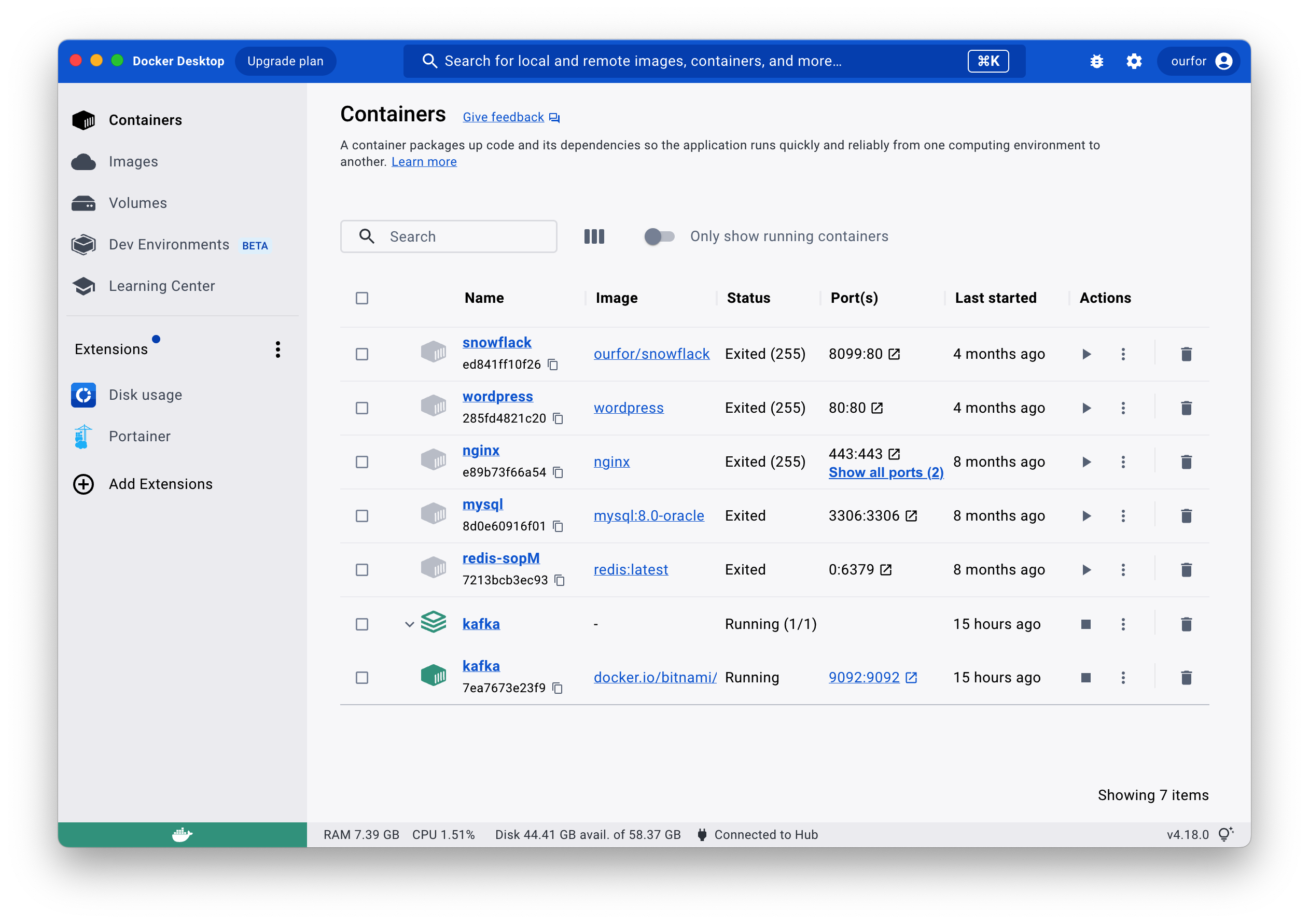Screen dimensions: 1309x924
Task: Check the kafka group container checkbox
Action: click(x=362, y=622)
